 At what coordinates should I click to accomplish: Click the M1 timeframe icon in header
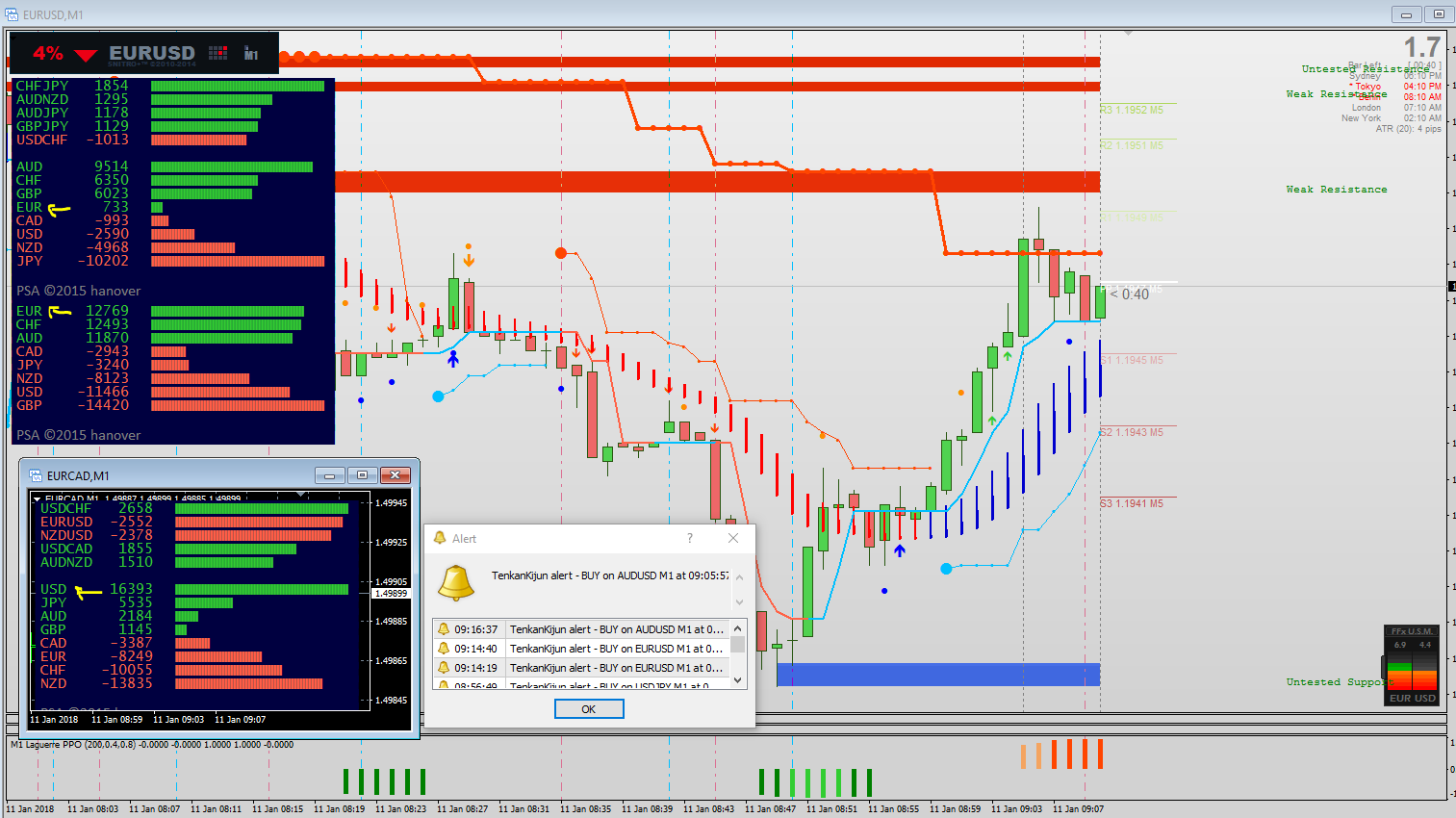point(251,54)
